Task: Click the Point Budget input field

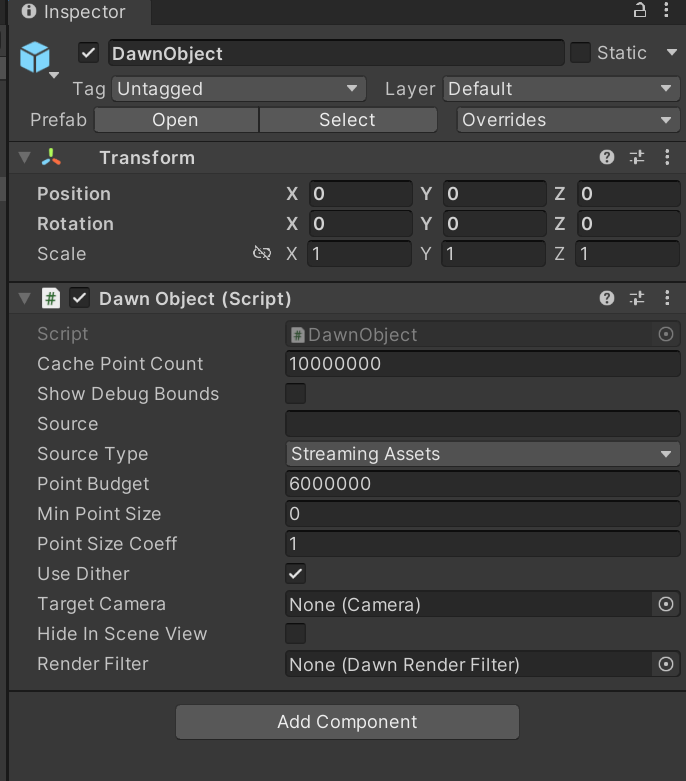Action: coord(482,484)
